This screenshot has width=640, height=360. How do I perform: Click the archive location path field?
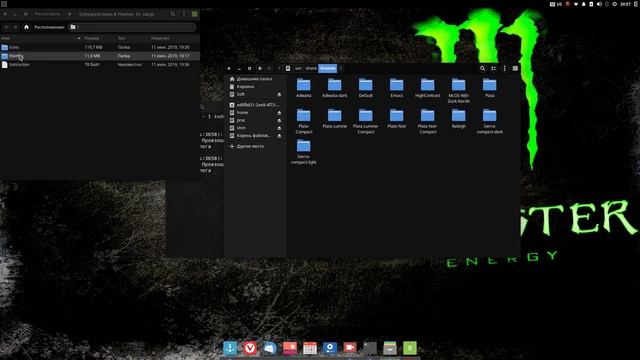tap(131, 27)
